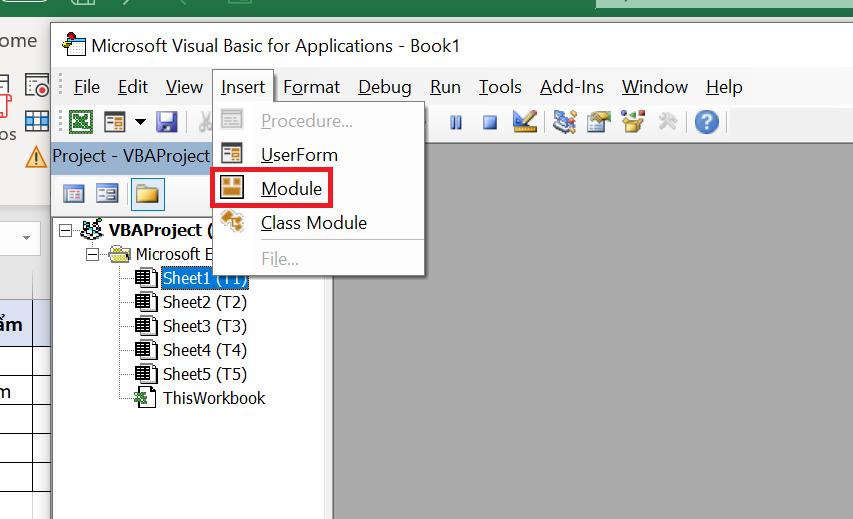Viewport: 853px width, 519px height.
Task: Open the Window menu
Action: point(654,87)
